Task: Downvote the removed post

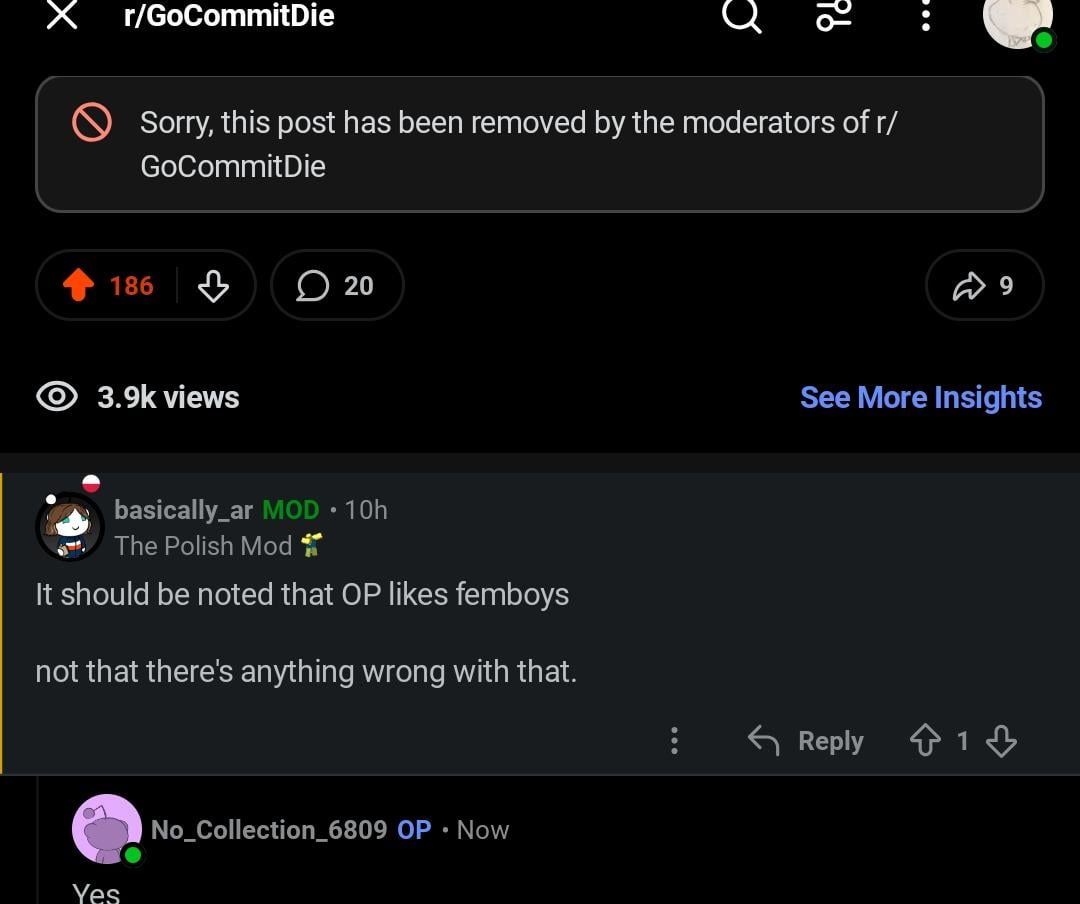Action: [x=213, y=286]
